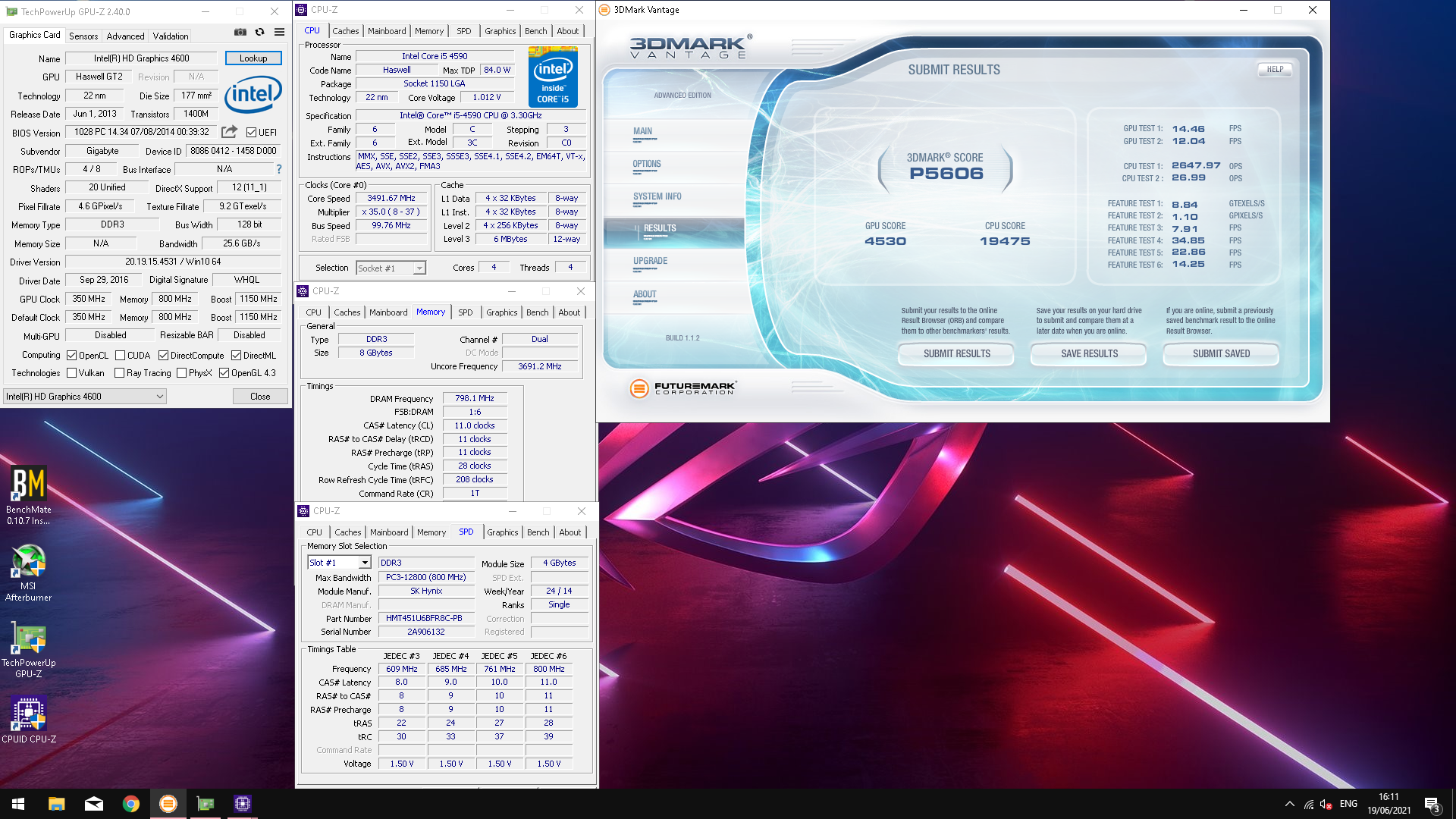Click the ENG language indicator
Viewport: 1456px width, 819px height.
click(x=1348, y=804)
